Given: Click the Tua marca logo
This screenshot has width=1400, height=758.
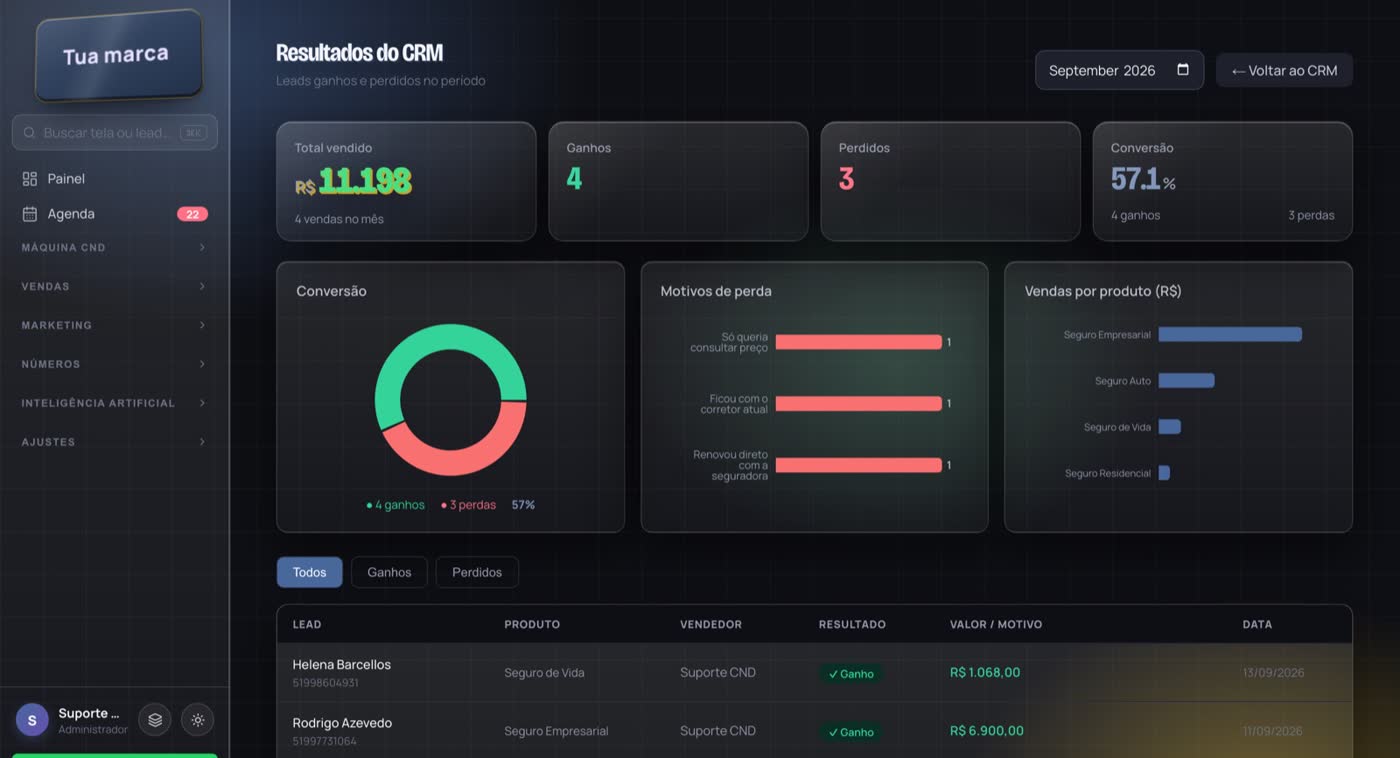Looking at the screenshot, I should coord(119,55).
